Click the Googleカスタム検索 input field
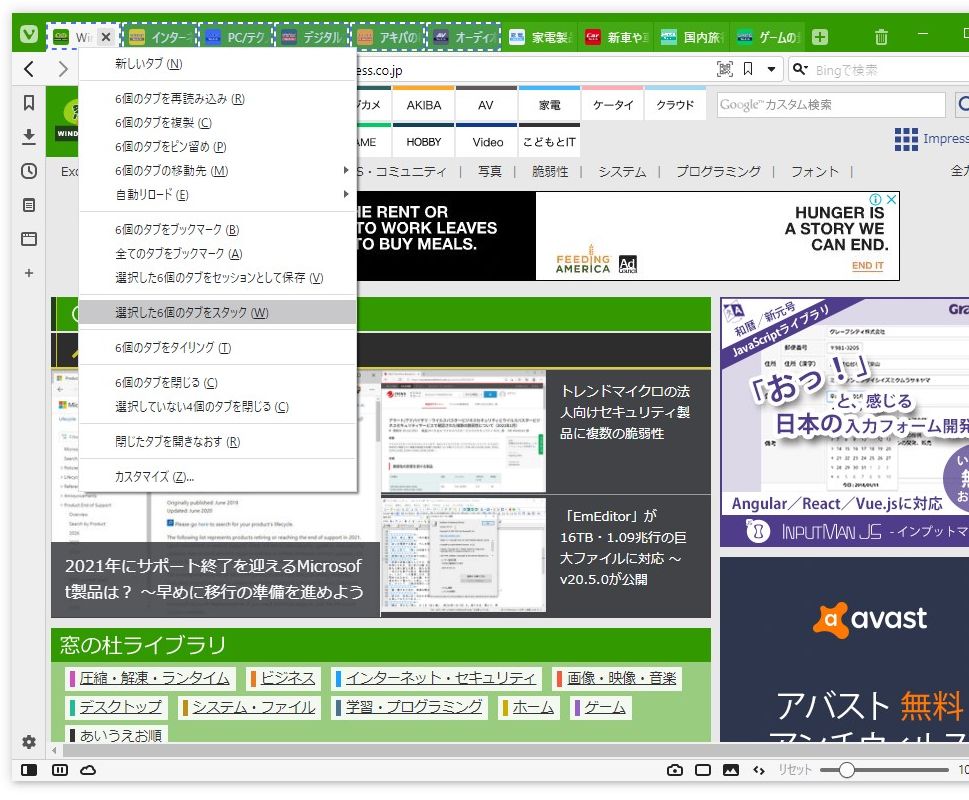The image size is (969, 800). click(x=830, y=104)
